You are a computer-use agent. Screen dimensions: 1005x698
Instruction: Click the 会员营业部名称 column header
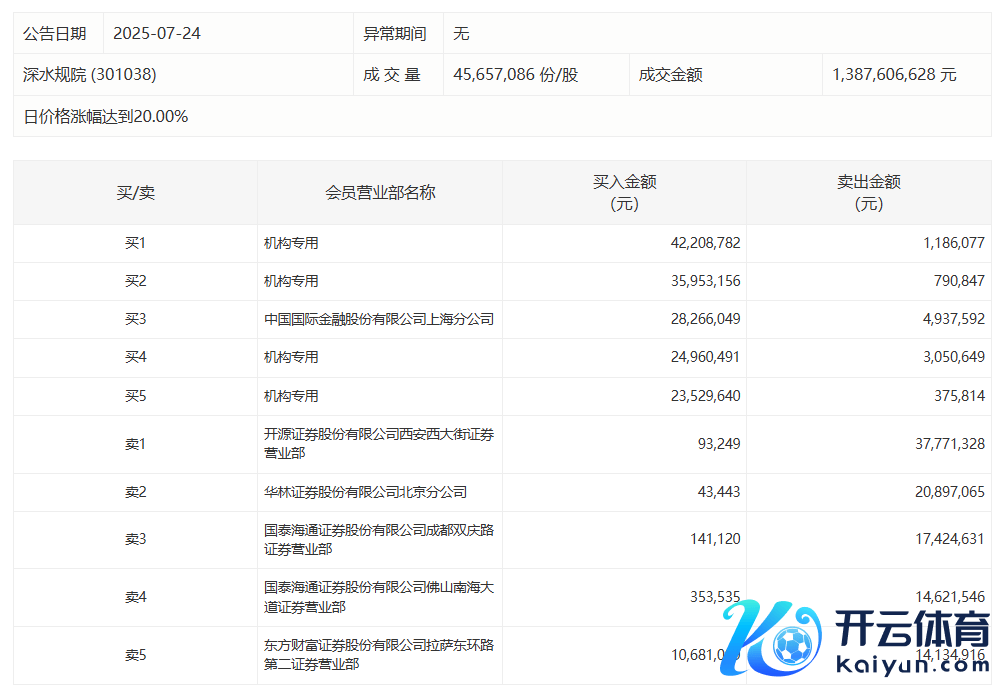click(x=380, y=192)
